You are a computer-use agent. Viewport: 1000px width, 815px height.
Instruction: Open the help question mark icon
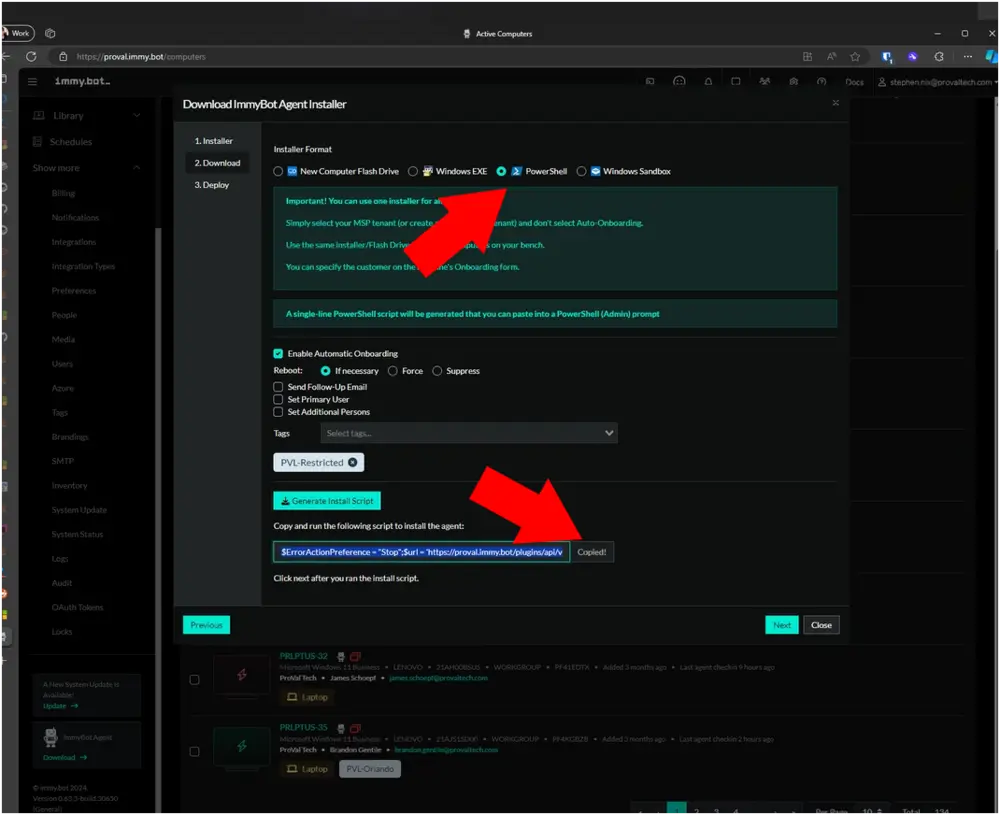pos(821,82)
